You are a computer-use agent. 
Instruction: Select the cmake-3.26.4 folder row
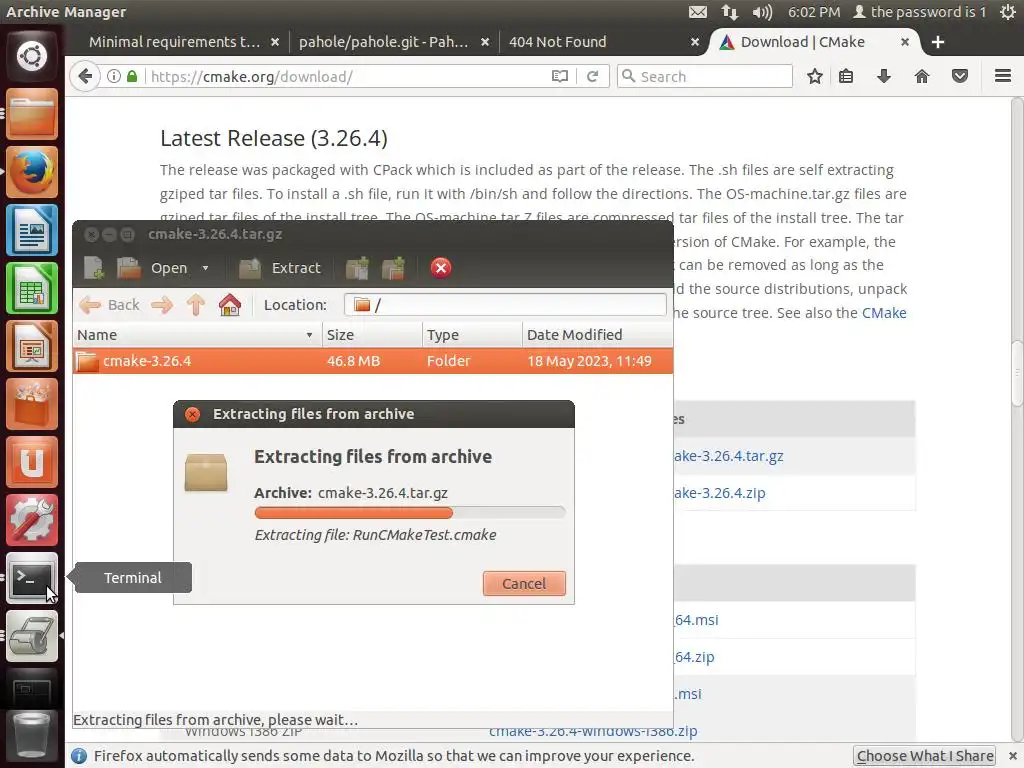tap(373, 361)
